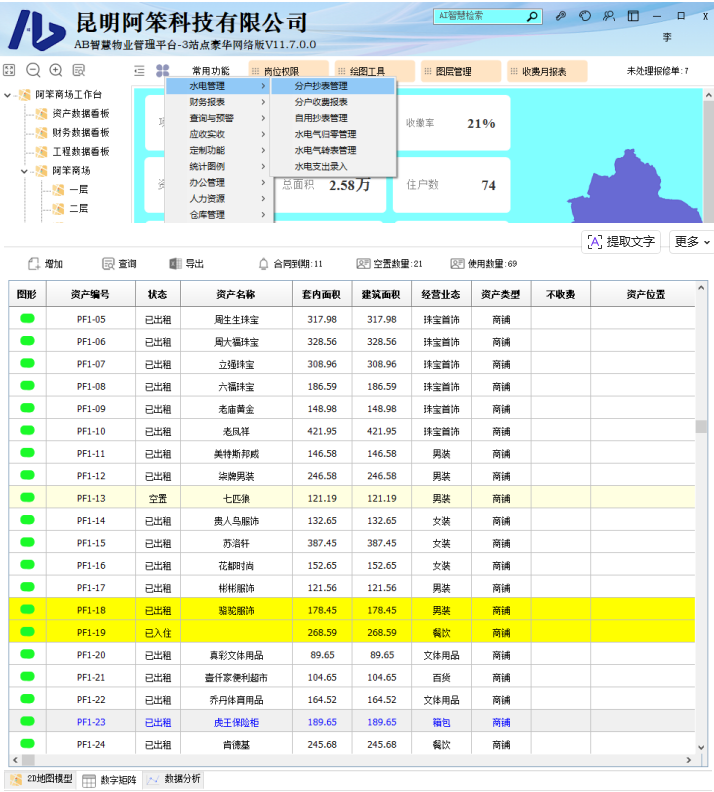Click the 导出 export button
The height and width of the screenshot is (792, 714).
coord(186,264)
